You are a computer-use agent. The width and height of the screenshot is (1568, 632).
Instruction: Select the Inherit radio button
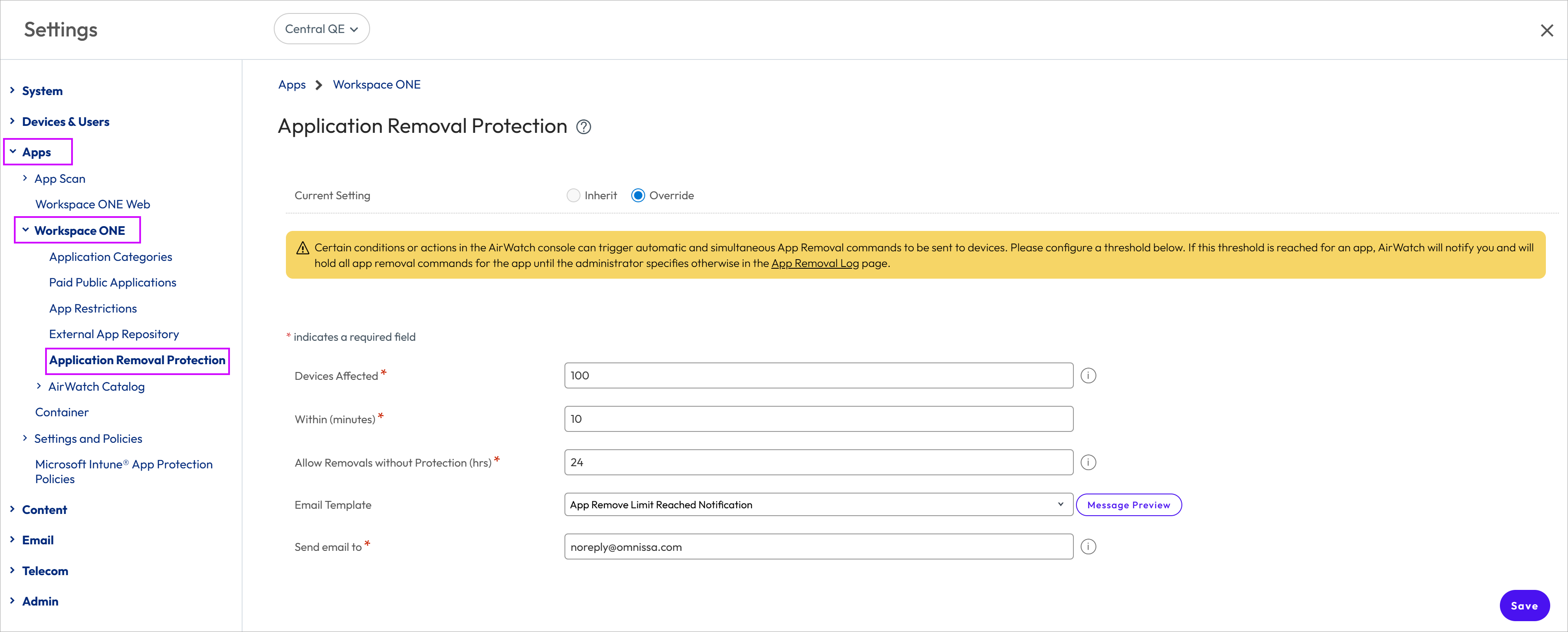pos(573,195)
